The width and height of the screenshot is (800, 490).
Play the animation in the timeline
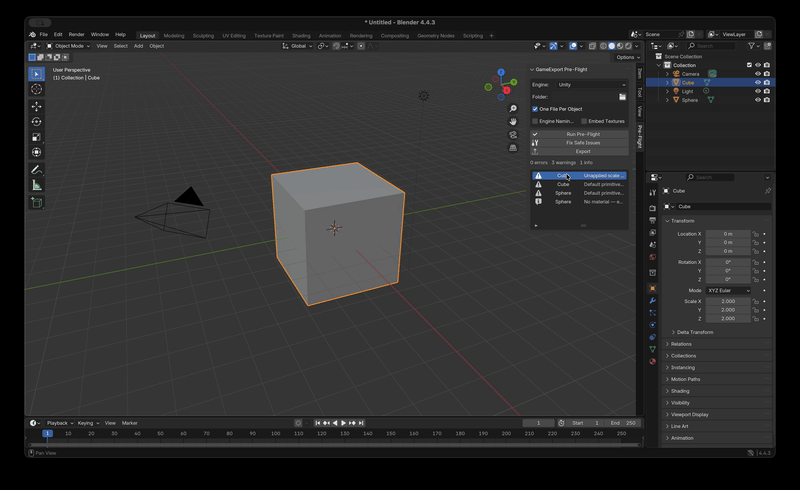[343, 423]
